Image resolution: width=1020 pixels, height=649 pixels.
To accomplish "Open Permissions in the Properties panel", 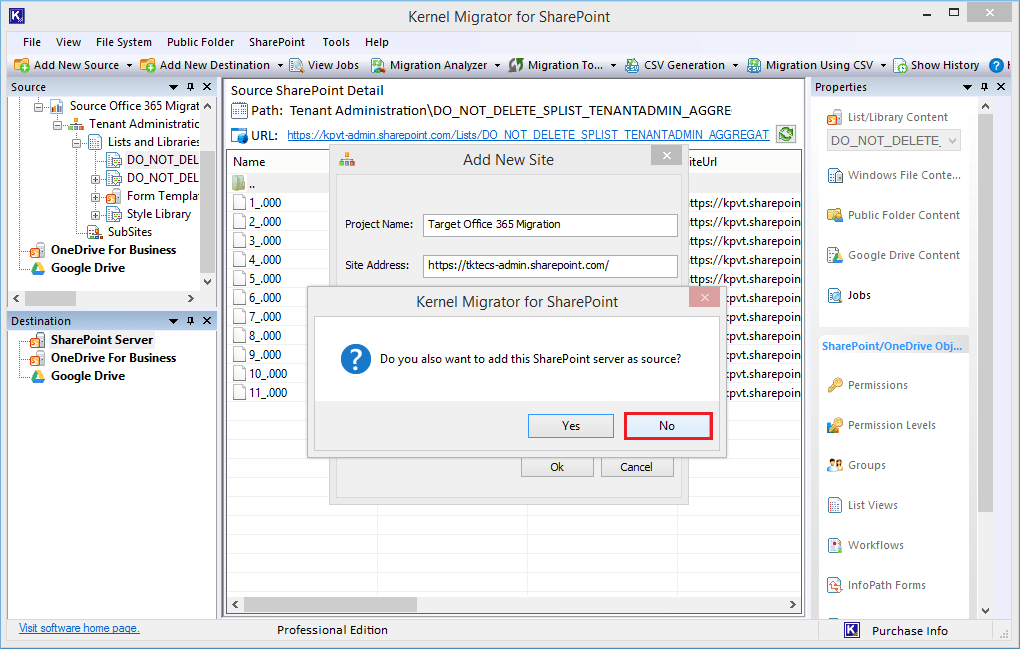I will click(866, 385).
